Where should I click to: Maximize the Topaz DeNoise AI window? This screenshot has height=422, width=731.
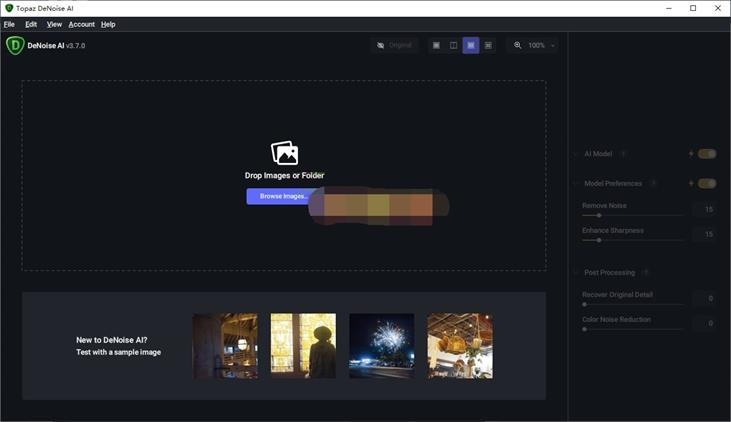pyautogui.click(x=693, y=8)
